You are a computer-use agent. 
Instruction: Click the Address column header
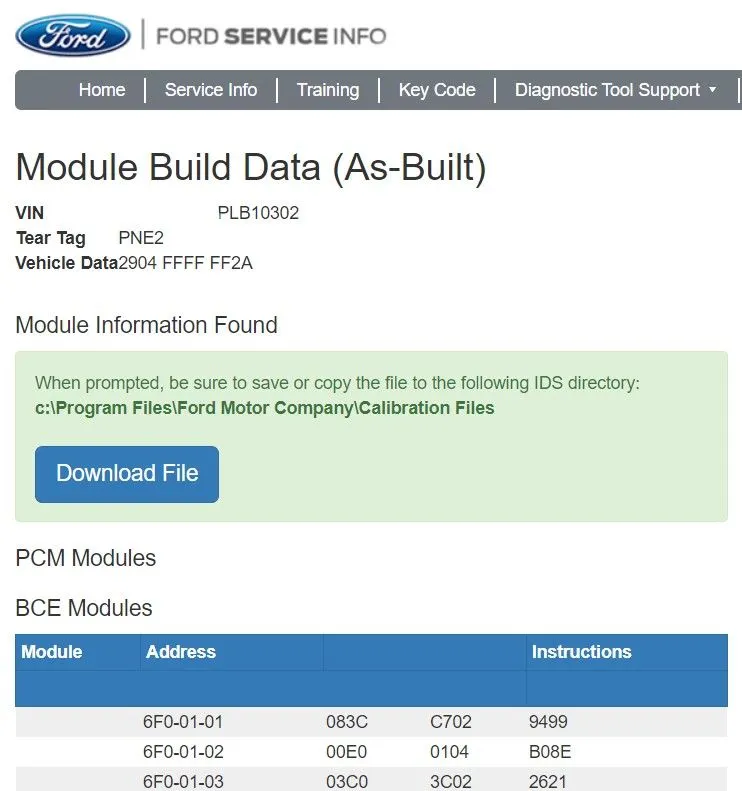(x=181, y=652)
